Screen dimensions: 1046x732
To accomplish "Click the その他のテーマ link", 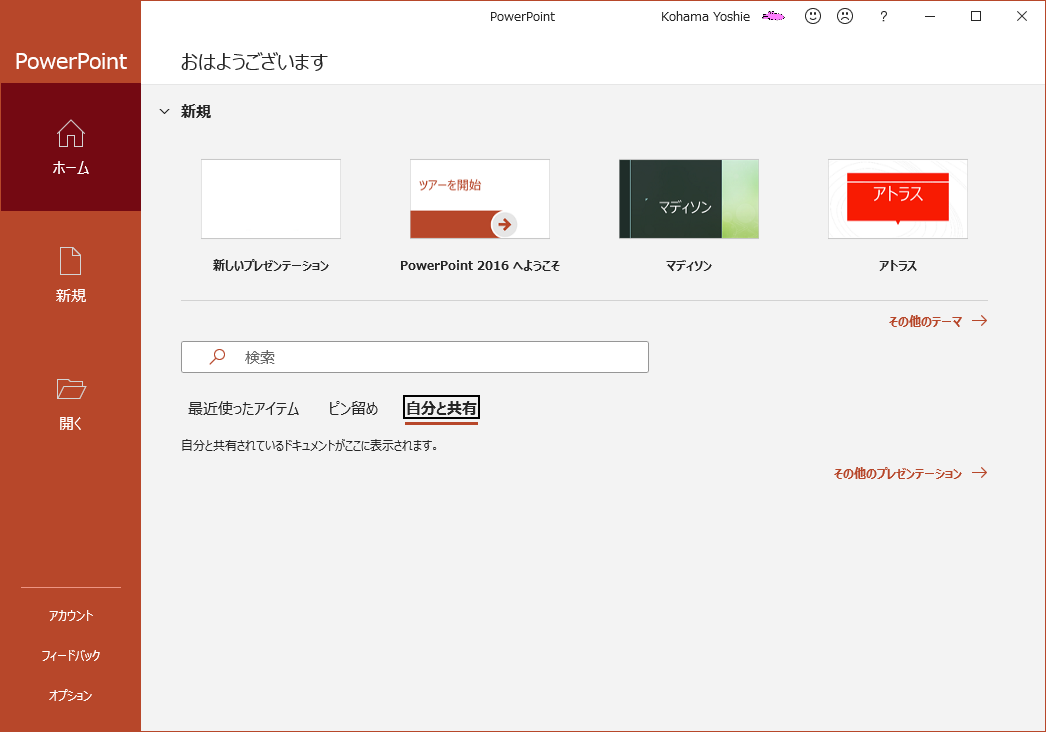I will [x=937, y=322].
